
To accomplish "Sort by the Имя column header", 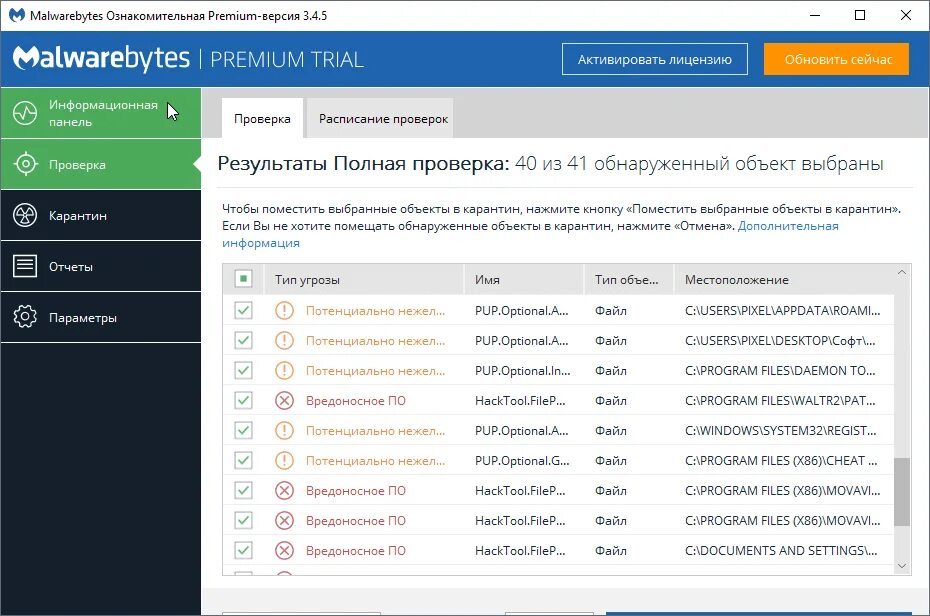I will (523, 279).
